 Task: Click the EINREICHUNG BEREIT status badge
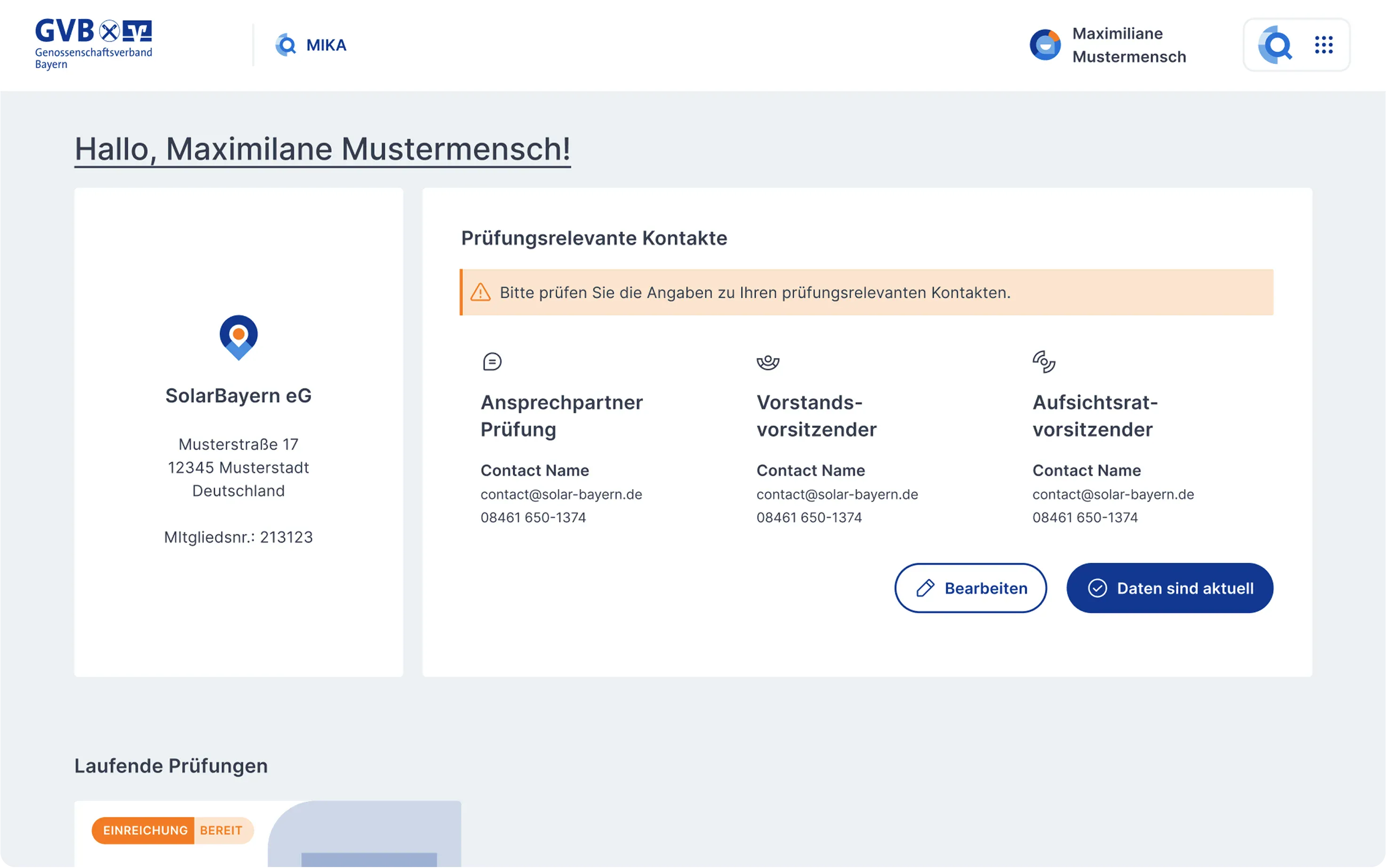pos(172,830)
